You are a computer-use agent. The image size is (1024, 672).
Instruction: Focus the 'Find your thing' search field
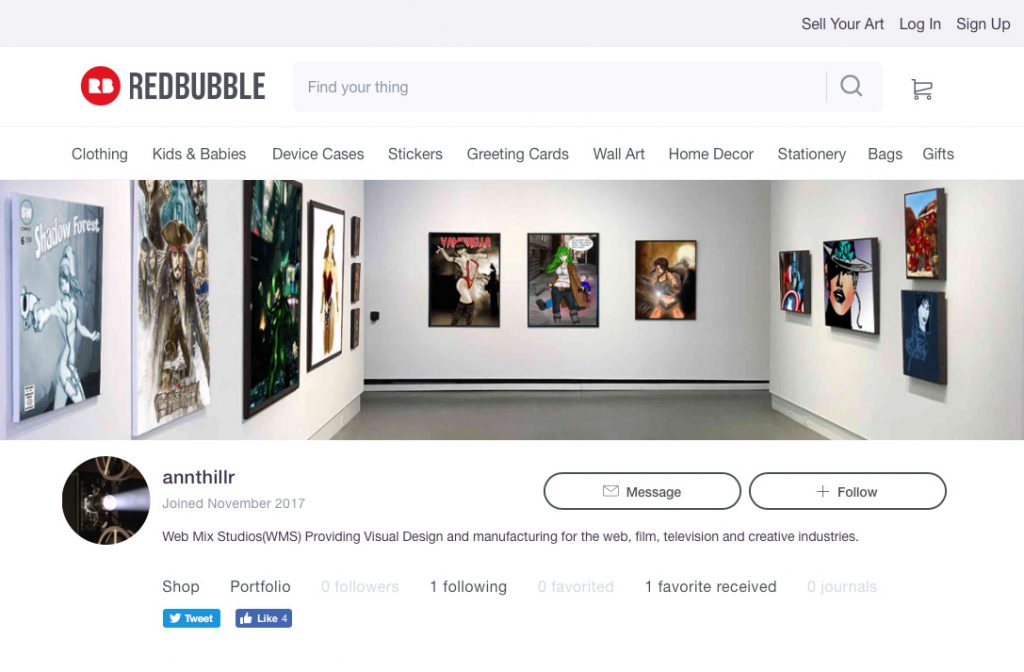click(562, 87)
